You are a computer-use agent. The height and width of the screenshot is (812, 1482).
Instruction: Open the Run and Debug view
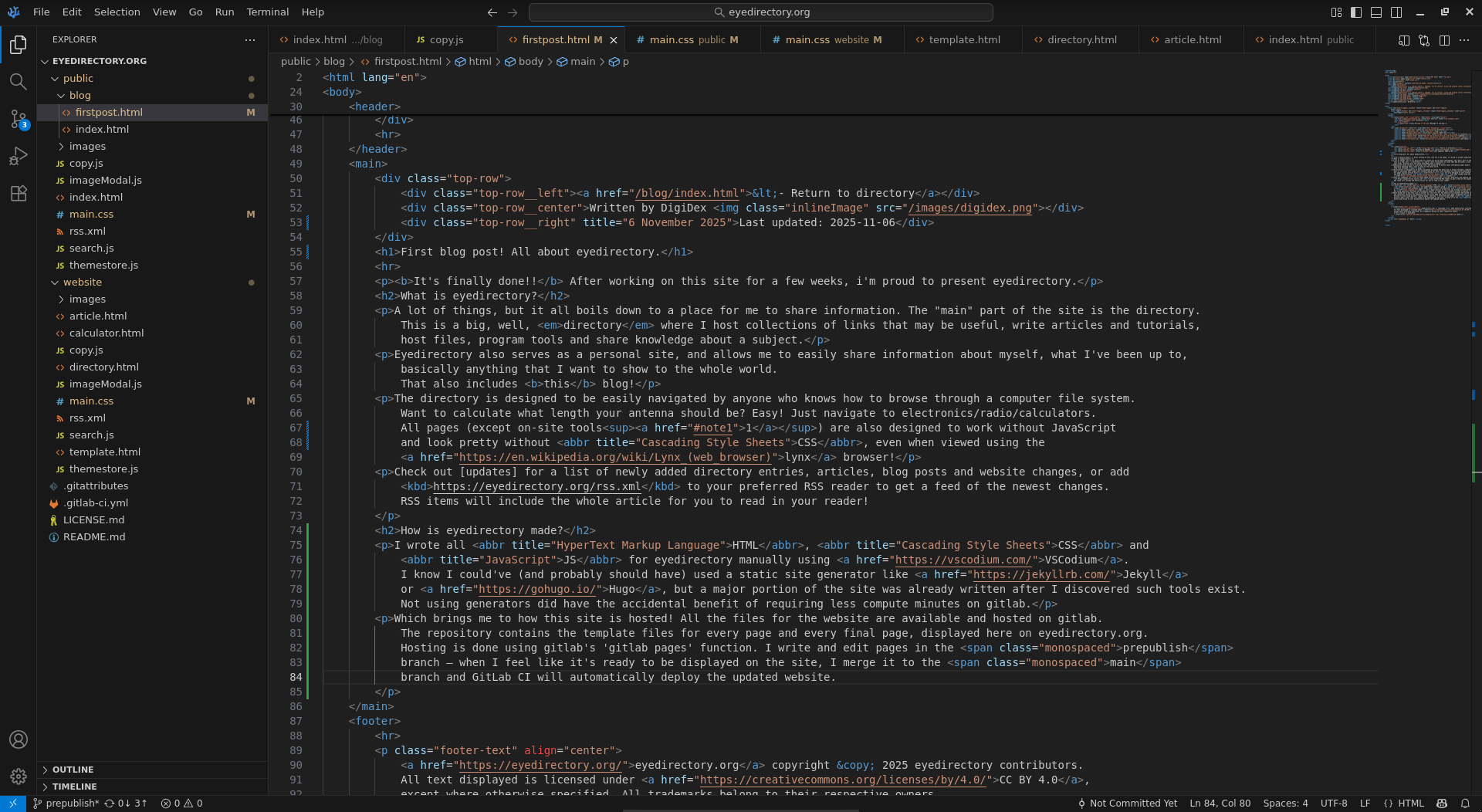(x=19, y=156)
